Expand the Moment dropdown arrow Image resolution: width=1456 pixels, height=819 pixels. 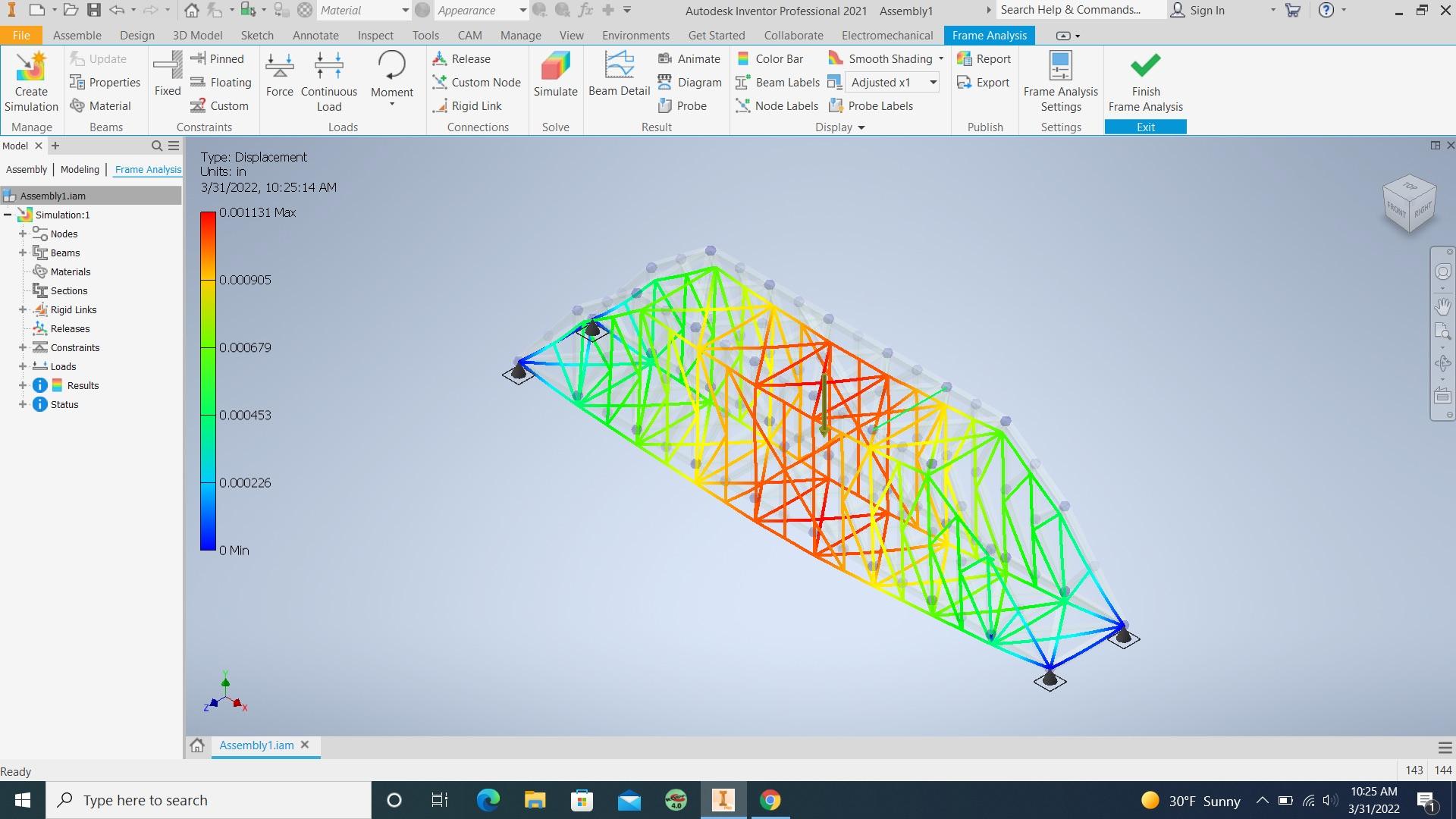point(392,105)
